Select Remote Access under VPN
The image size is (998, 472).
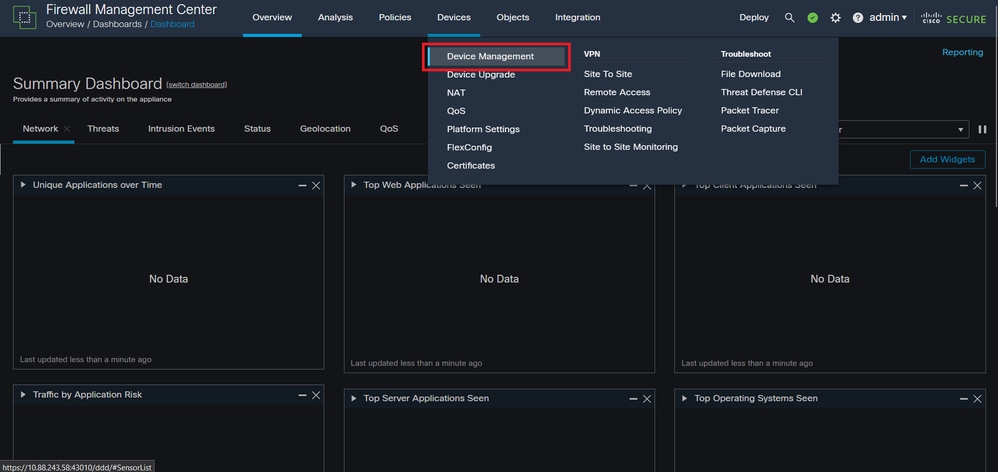[617, 92]
